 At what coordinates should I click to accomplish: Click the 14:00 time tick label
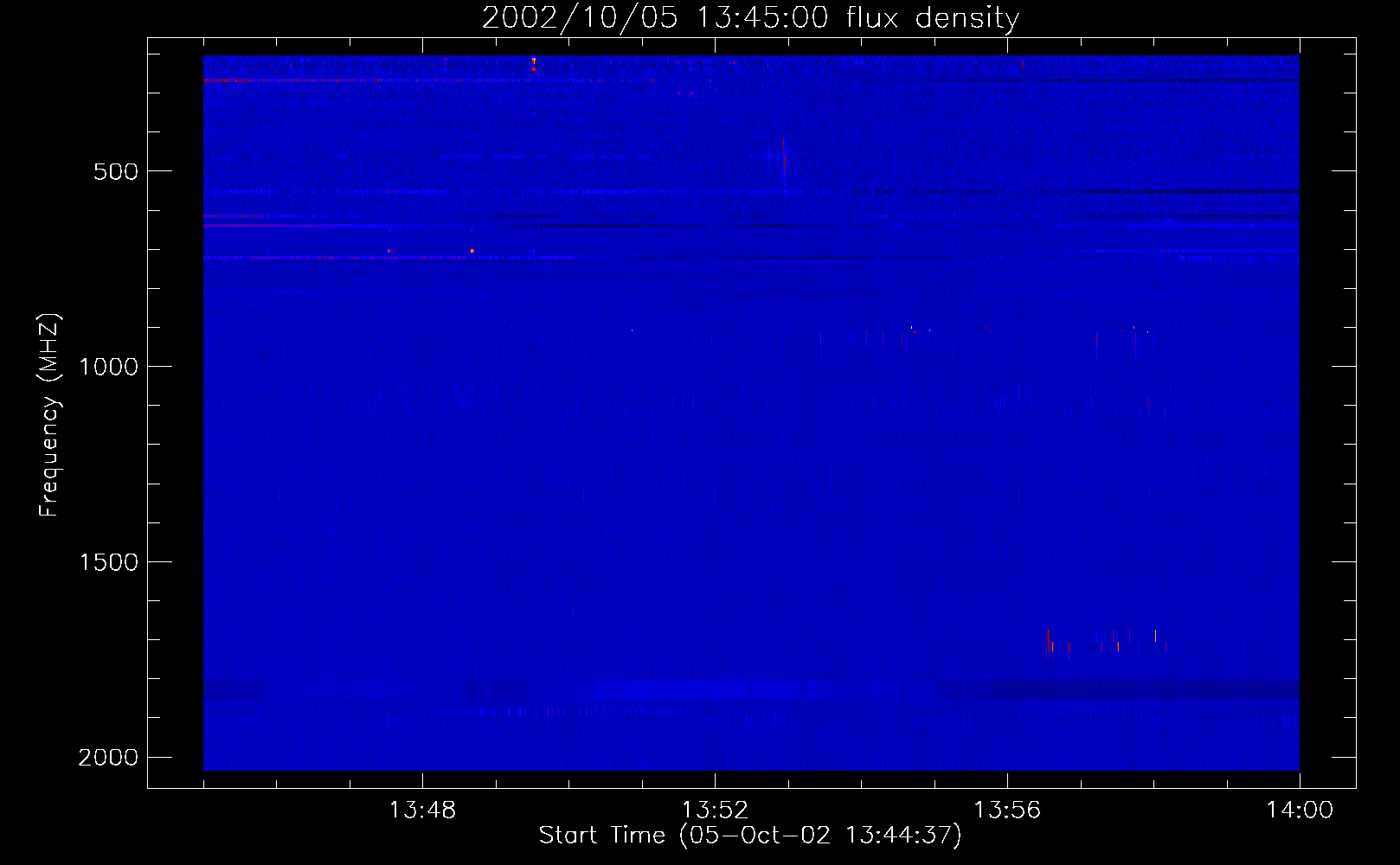[x=1300, y=811]
